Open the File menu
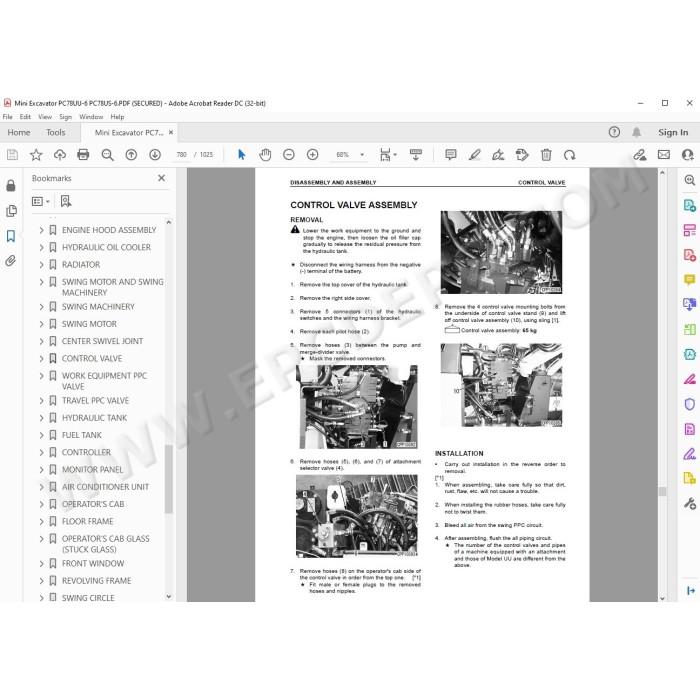This screenshot has width=700, height=700. 8,117
